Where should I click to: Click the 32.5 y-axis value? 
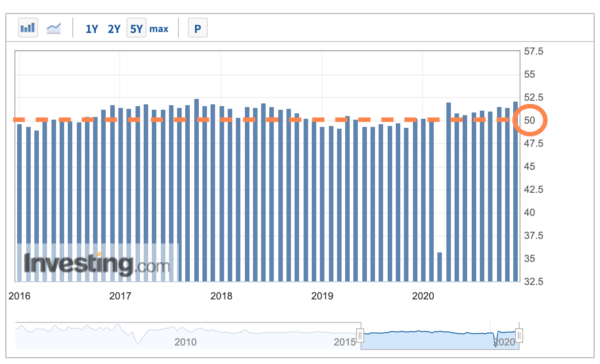click(533, 281)
